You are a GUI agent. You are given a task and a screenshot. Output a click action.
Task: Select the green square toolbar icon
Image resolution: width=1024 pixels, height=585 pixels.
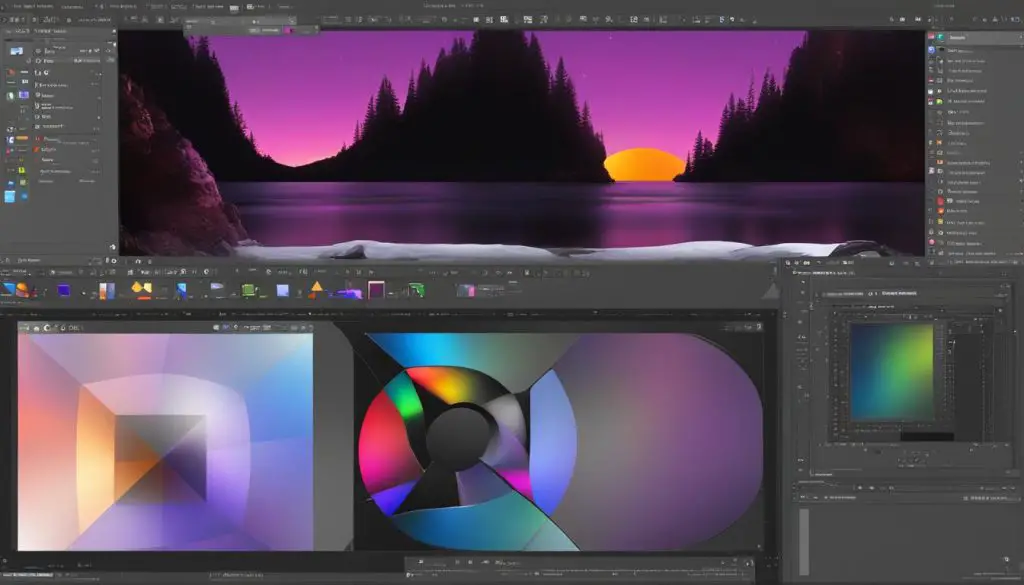248,290
